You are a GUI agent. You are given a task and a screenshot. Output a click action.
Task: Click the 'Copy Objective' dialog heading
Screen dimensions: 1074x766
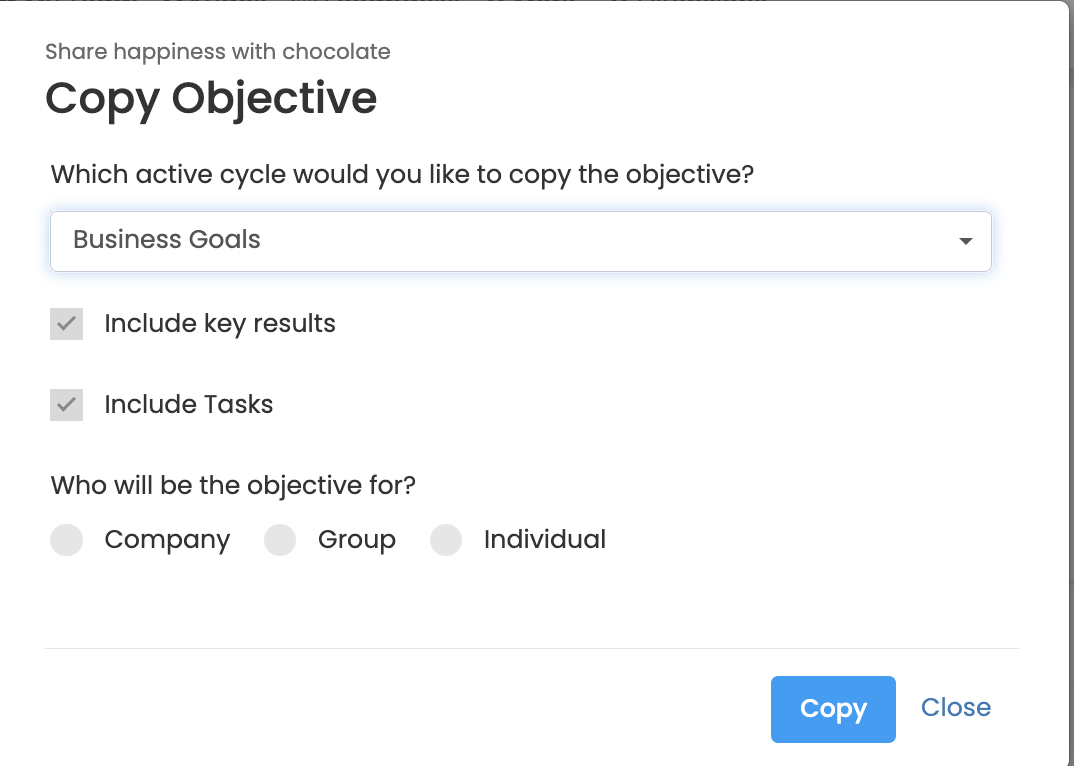[x=211, y=98]
